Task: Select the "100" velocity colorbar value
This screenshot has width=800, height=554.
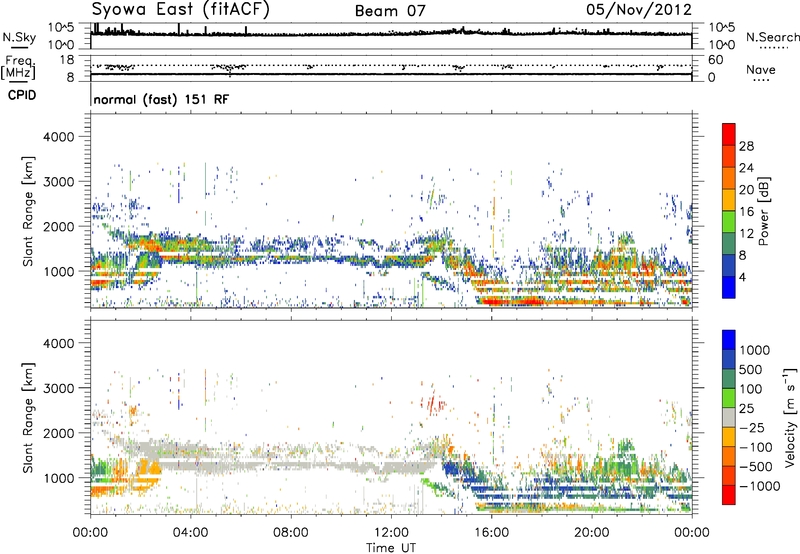Action: (x=749, y=389)
